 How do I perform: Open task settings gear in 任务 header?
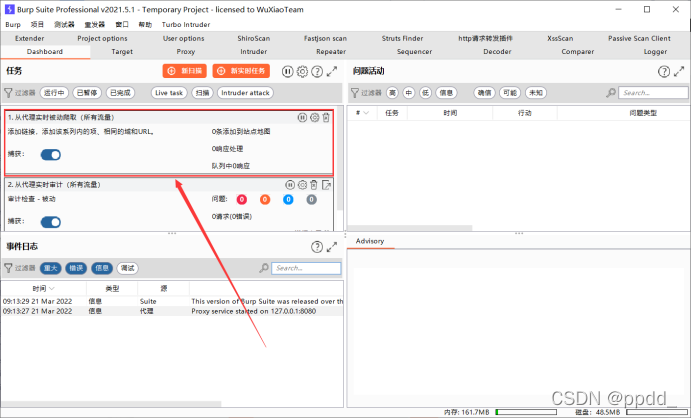pos(302,71)
